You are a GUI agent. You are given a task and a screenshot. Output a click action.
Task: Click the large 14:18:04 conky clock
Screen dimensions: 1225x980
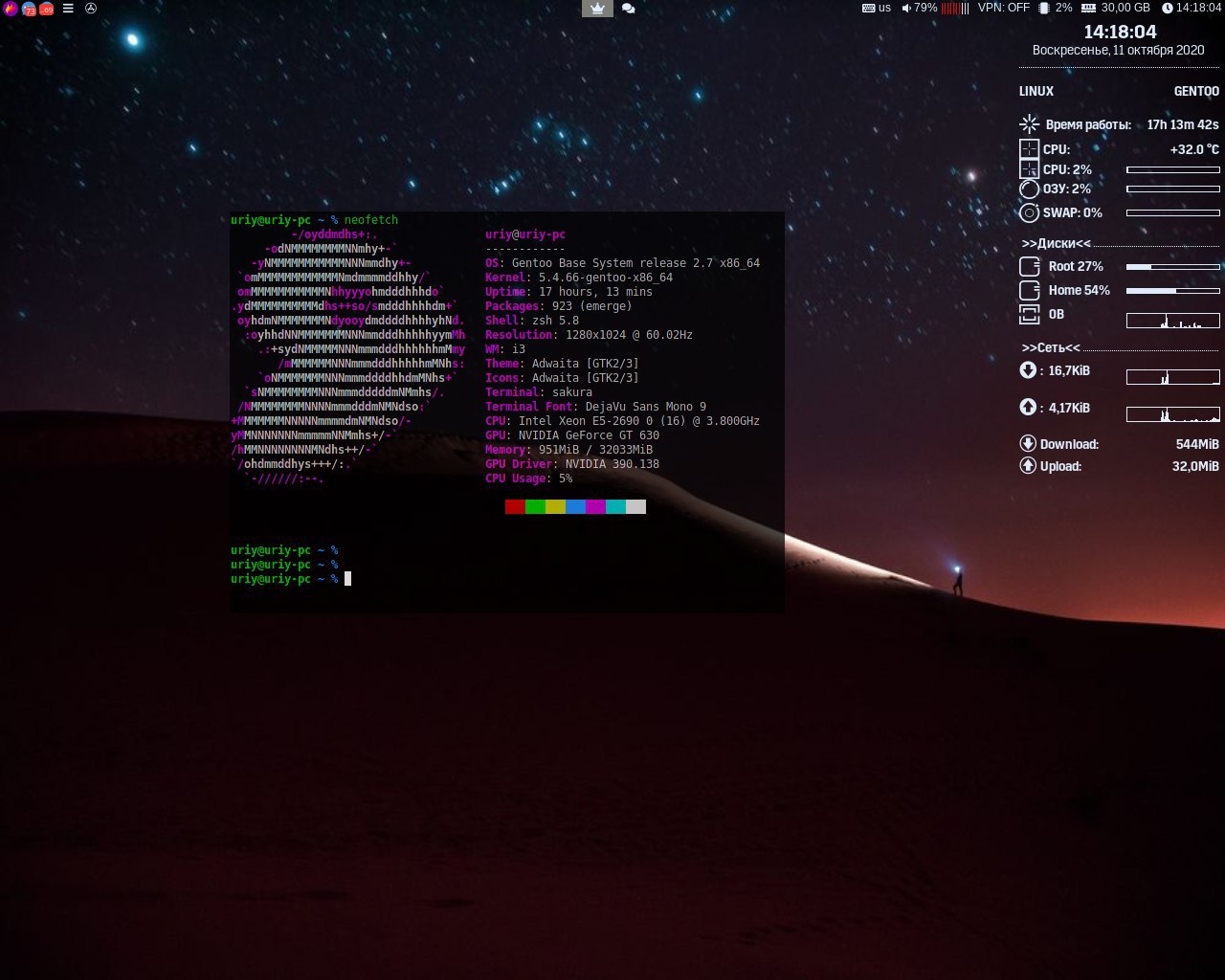point(1120,32)
